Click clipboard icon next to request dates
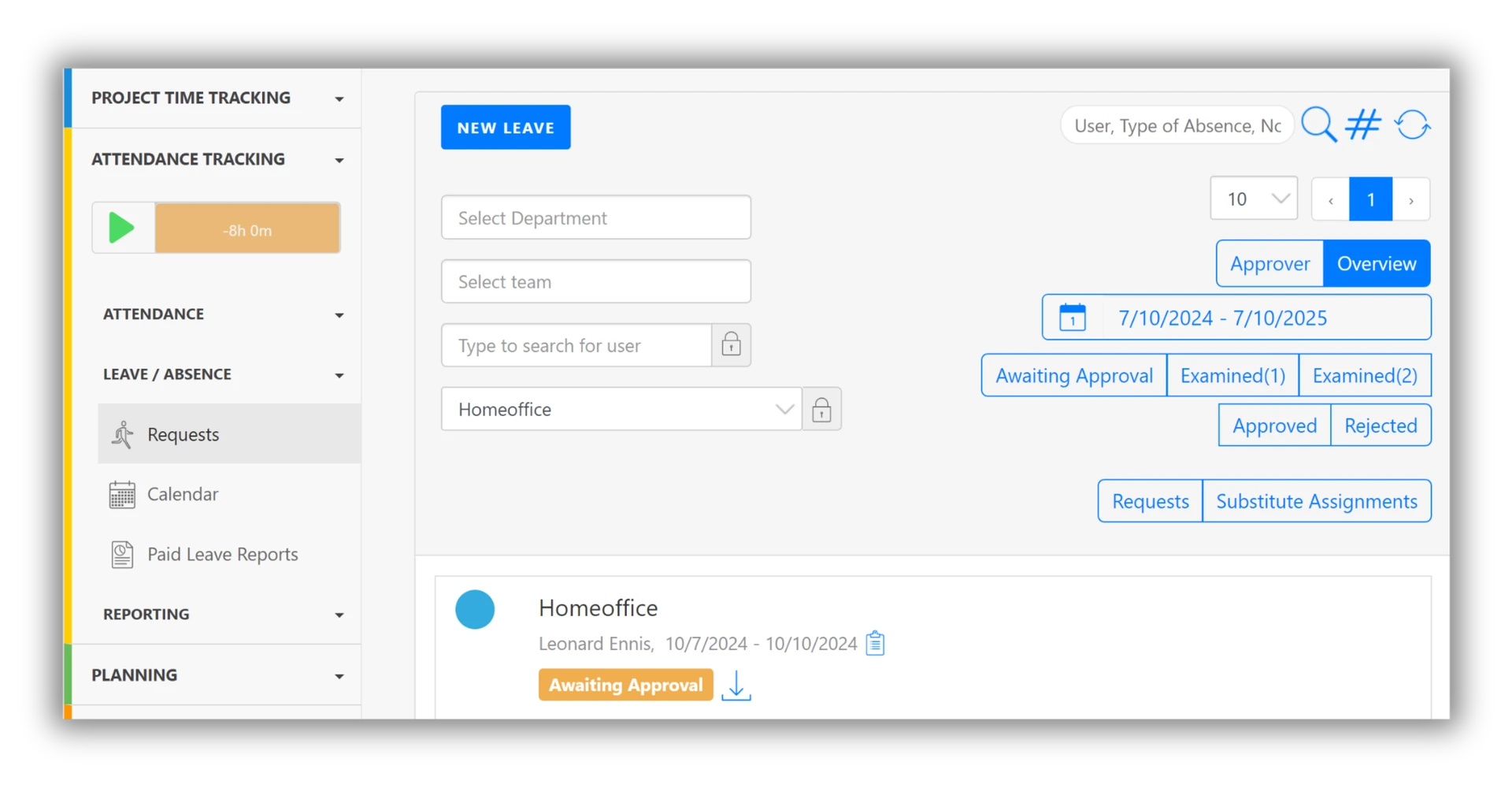The image size is (1512, 788). click(875, 644)
